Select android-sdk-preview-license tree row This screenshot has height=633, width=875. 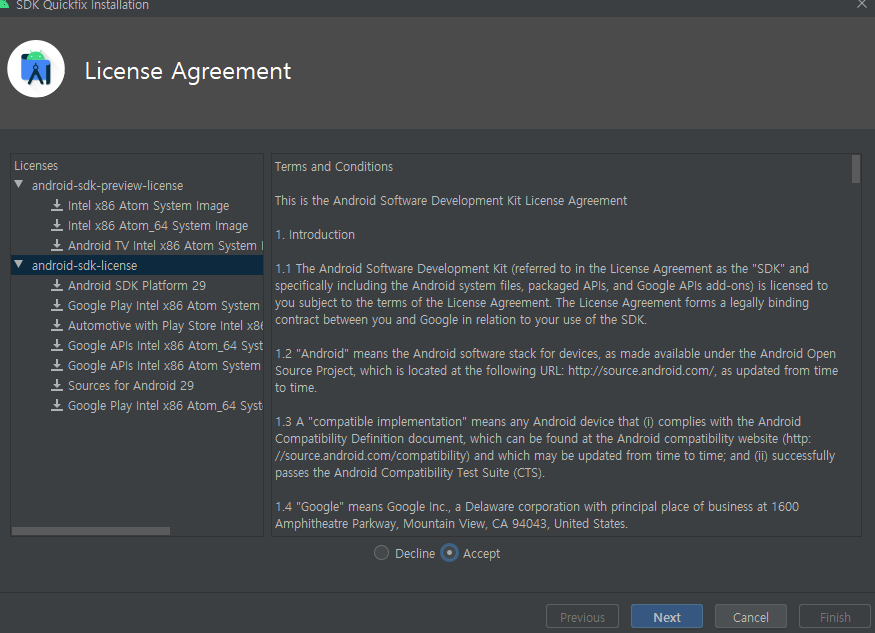point(137,185)
